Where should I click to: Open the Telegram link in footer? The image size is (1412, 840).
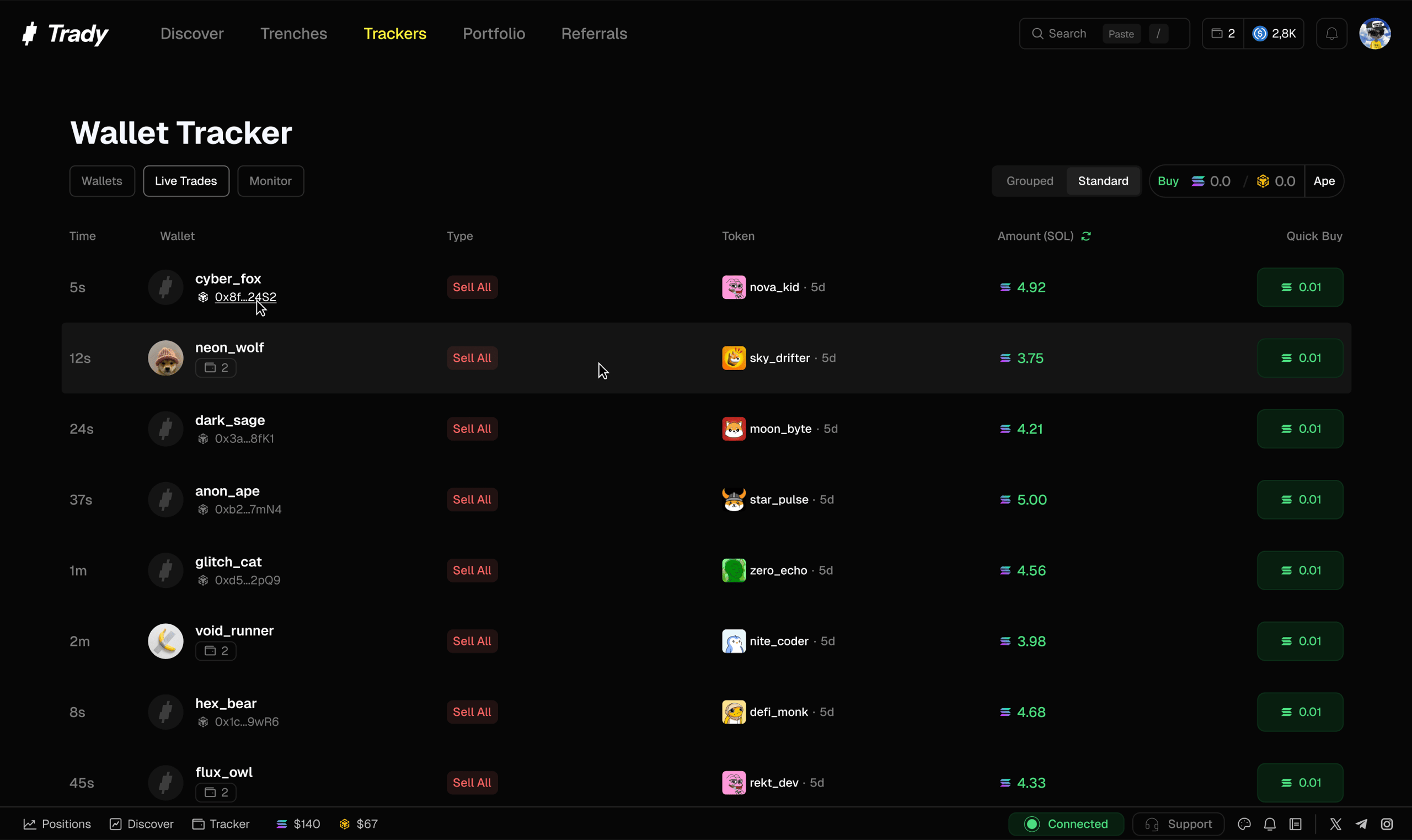click(1361, 823)
